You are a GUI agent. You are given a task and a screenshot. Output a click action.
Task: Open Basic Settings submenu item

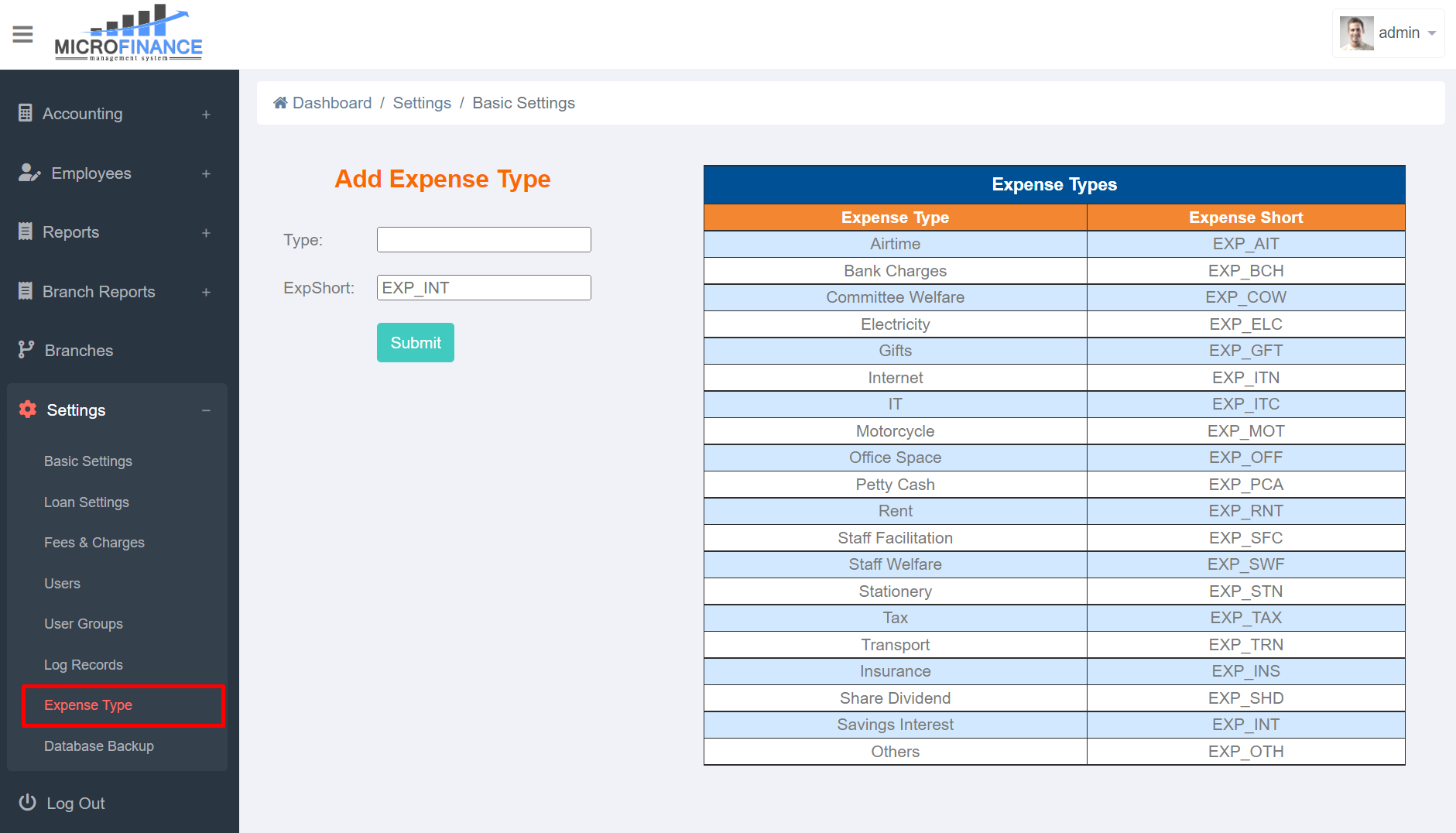coord(88,461)
